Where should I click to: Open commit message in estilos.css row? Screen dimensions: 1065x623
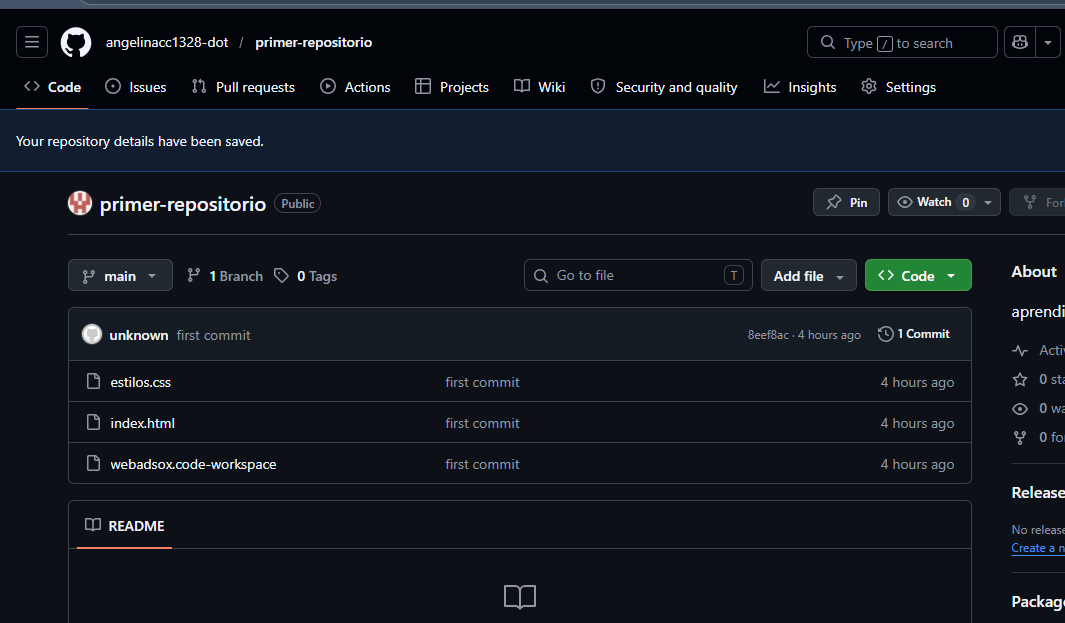482,382
